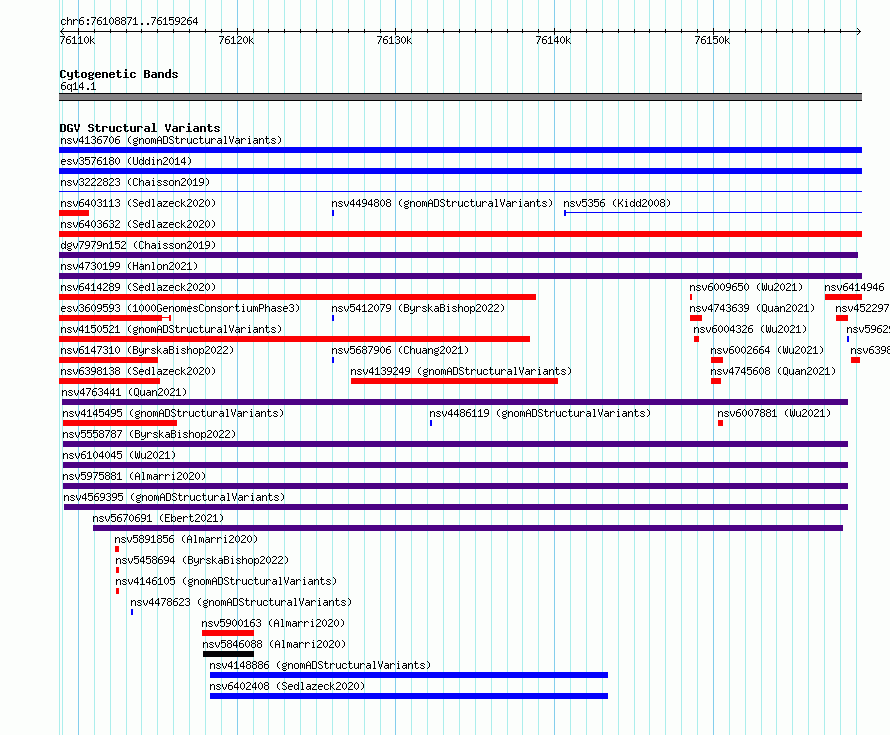Select nsv4148886 gnomAD variant label
Viewport: 890px width, 735px height.
tap(320, 665)
